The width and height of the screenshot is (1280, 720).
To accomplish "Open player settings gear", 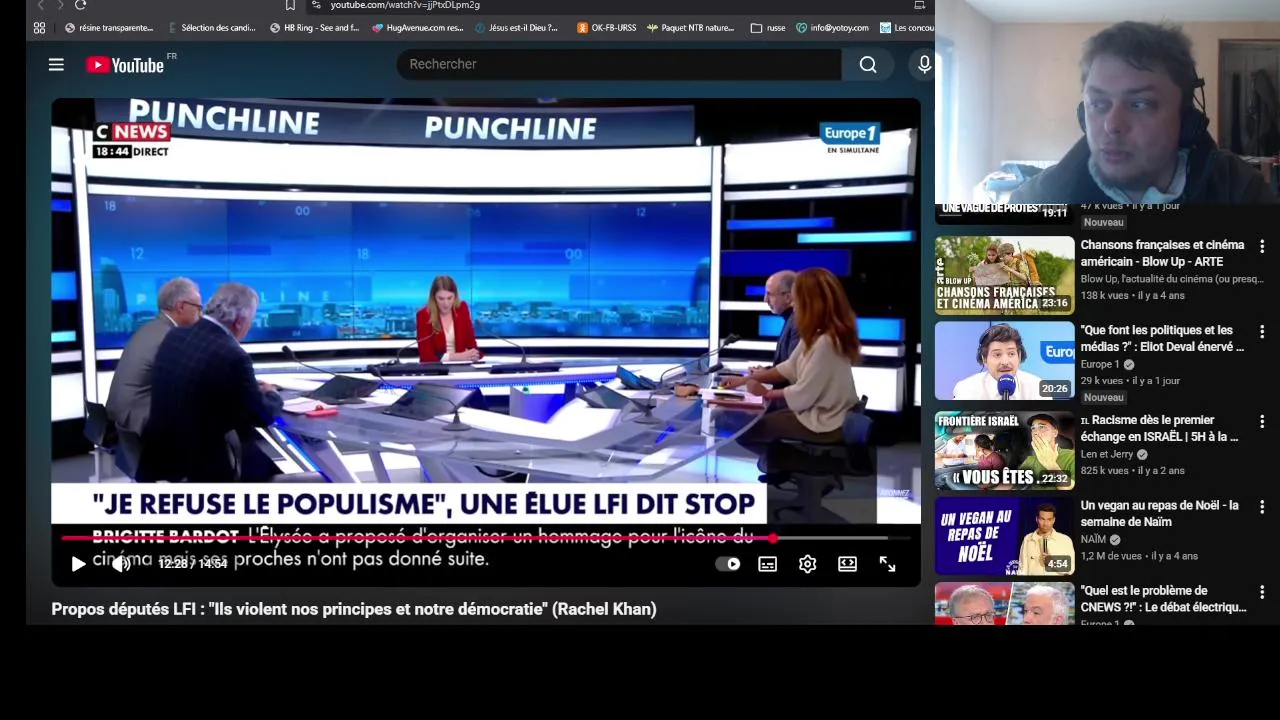I will 807,564.
